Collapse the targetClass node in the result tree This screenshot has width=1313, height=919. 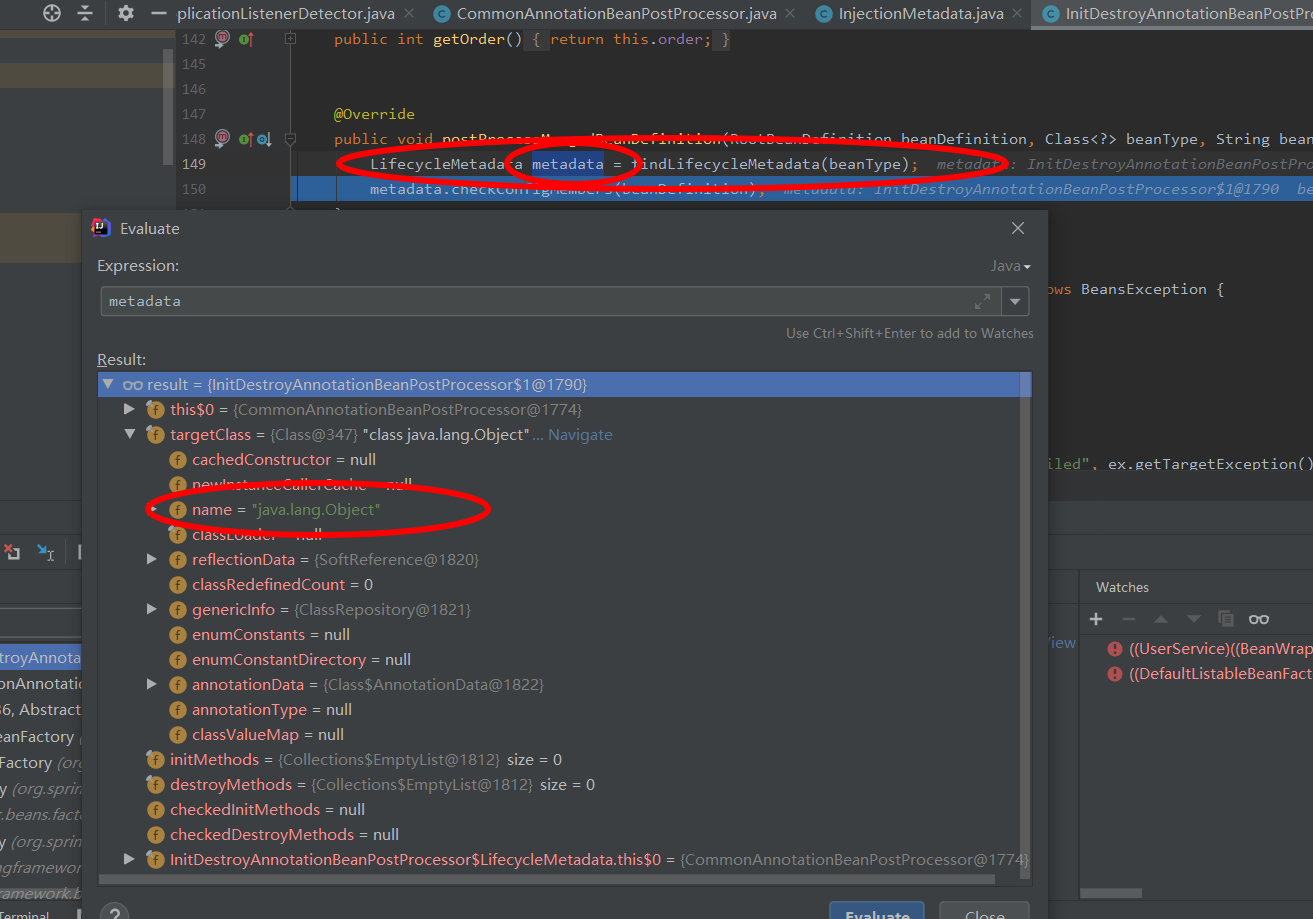[x=130, y=433]
